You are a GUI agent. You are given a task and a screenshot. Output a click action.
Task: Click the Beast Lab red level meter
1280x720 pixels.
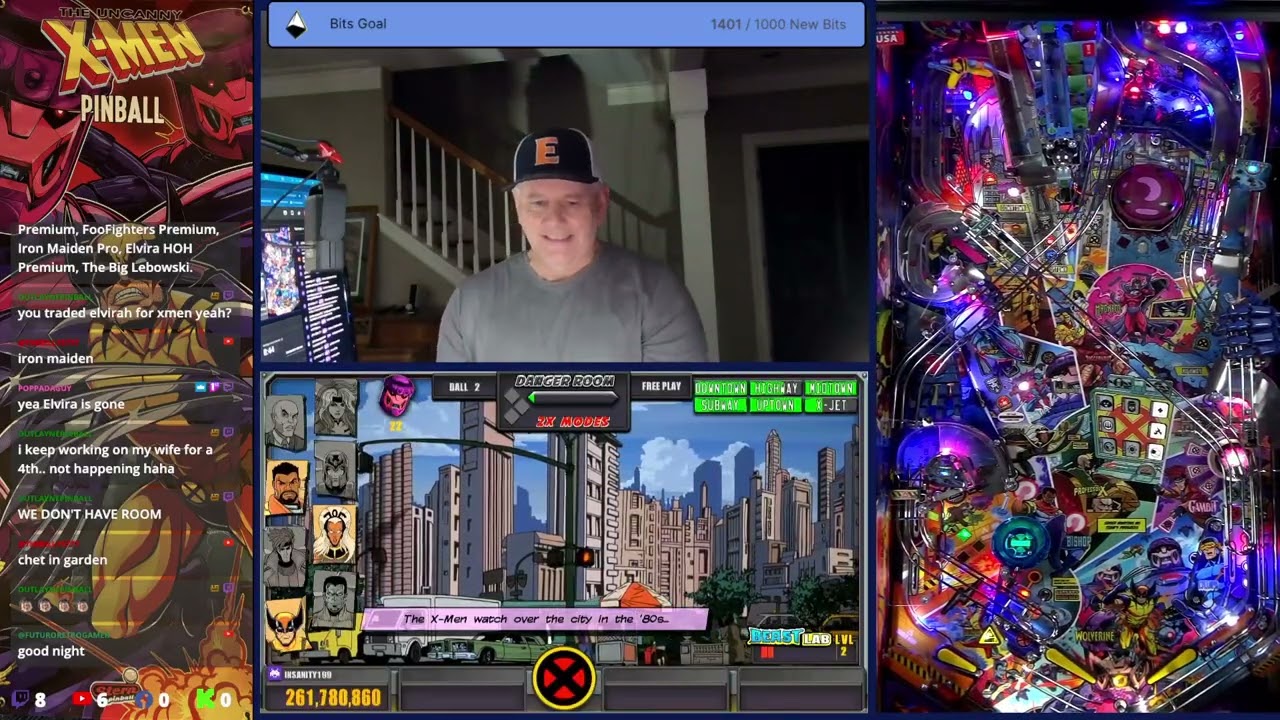[x=767, y=652]
